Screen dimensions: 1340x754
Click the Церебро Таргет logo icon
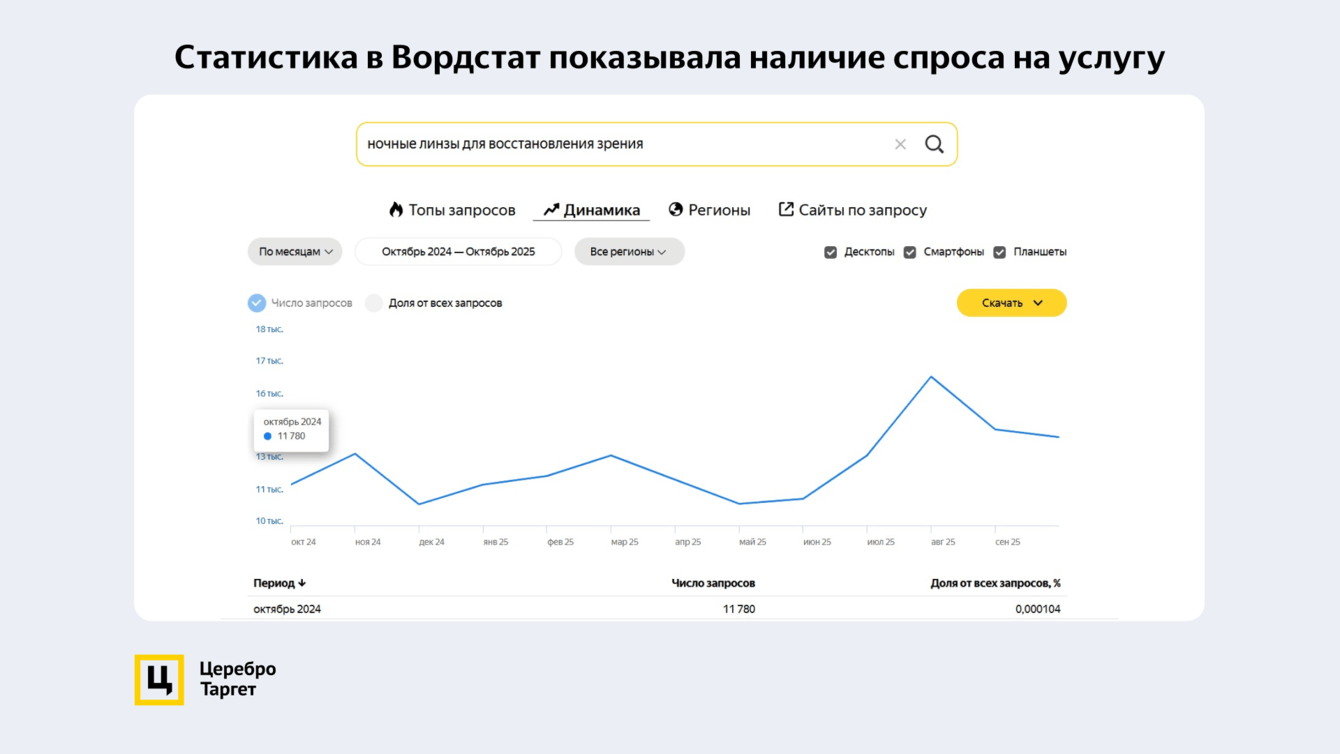(159, 680)
